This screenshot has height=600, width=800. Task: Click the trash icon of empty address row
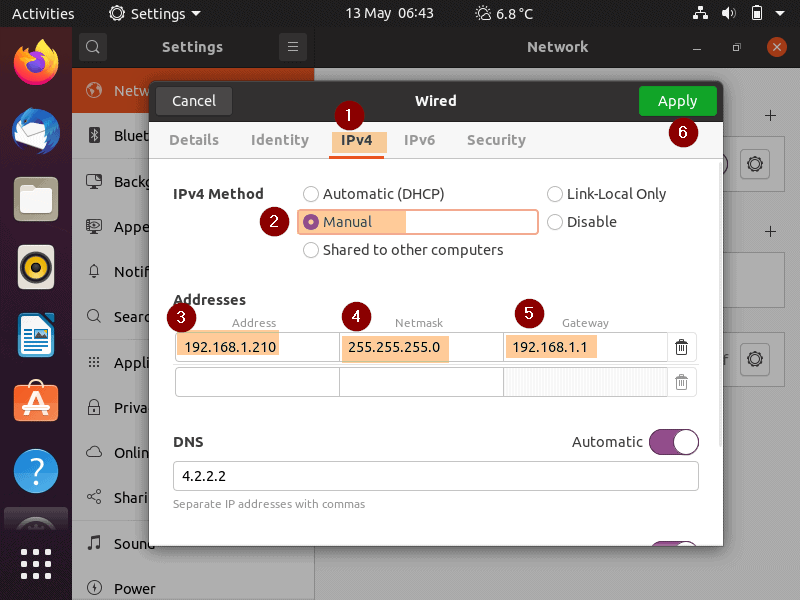pyautogui.click(x=682, y=382)
